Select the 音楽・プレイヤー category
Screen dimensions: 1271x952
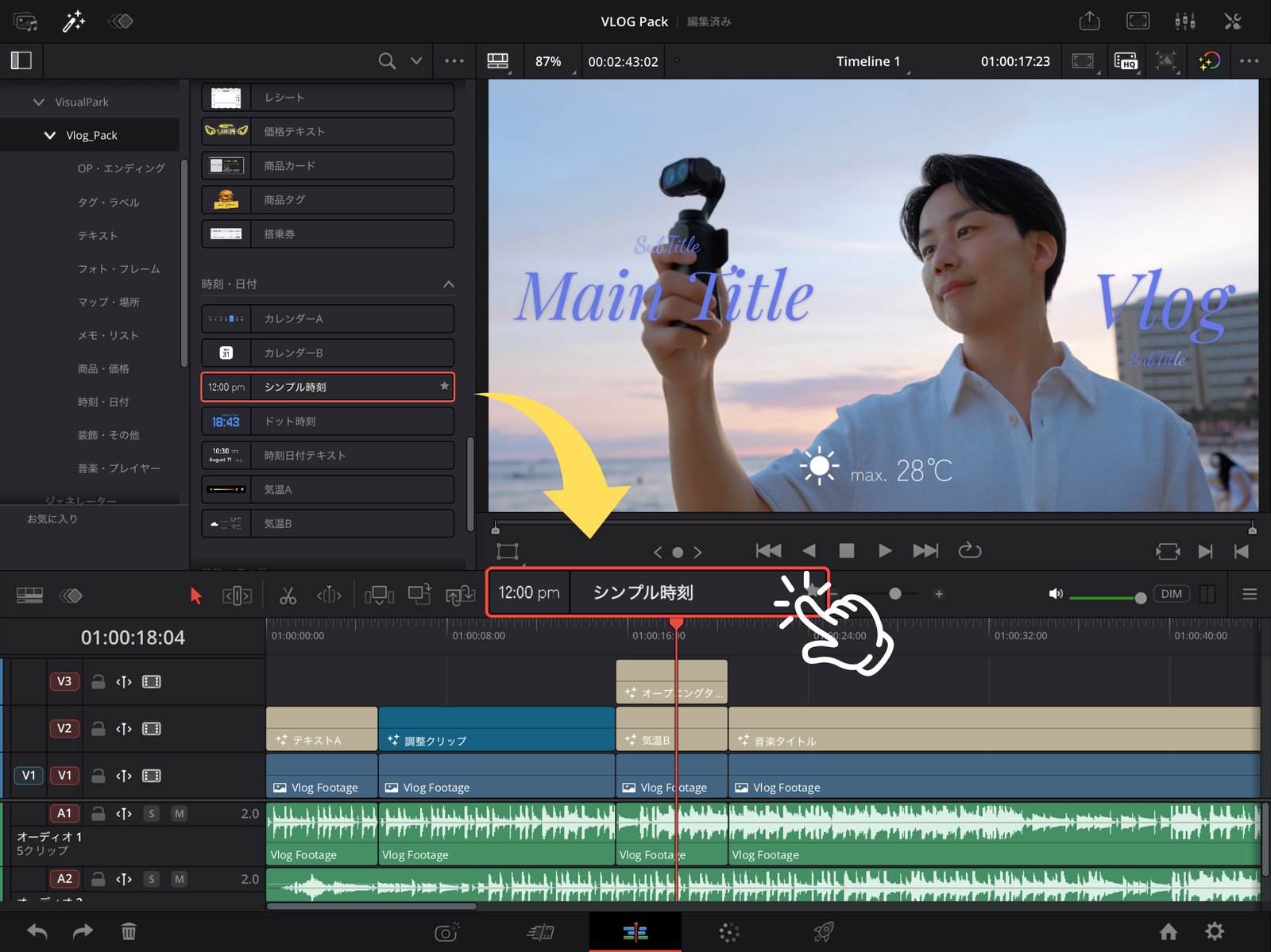119,468
